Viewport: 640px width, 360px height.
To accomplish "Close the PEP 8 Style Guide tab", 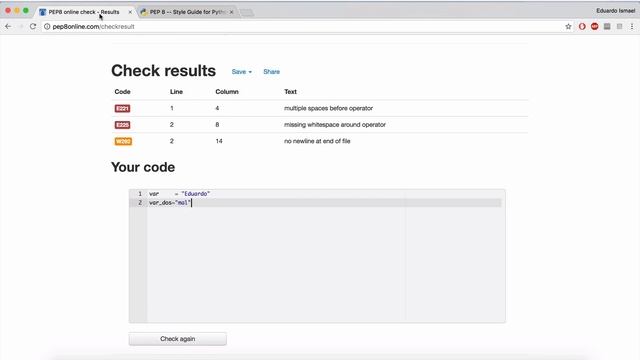I will click(231, 12).
